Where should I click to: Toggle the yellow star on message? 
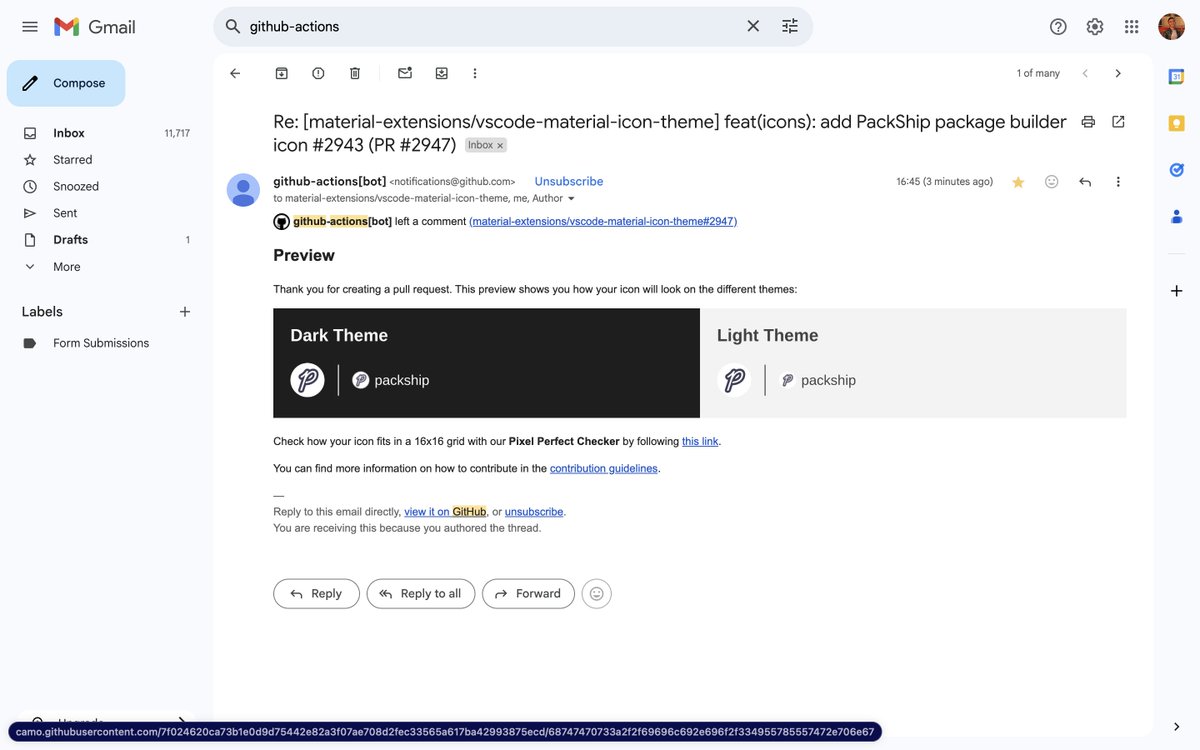coord(1018,182)
